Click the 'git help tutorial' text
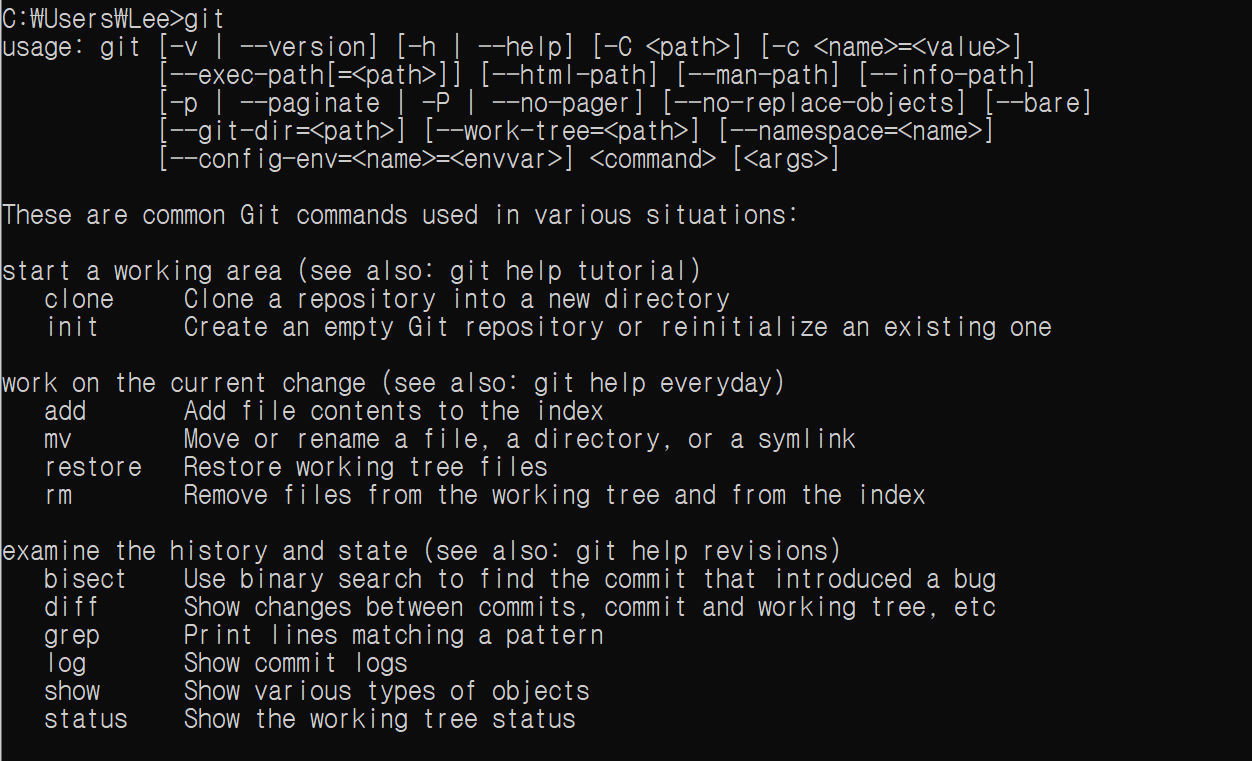 [x=568, y=271]
